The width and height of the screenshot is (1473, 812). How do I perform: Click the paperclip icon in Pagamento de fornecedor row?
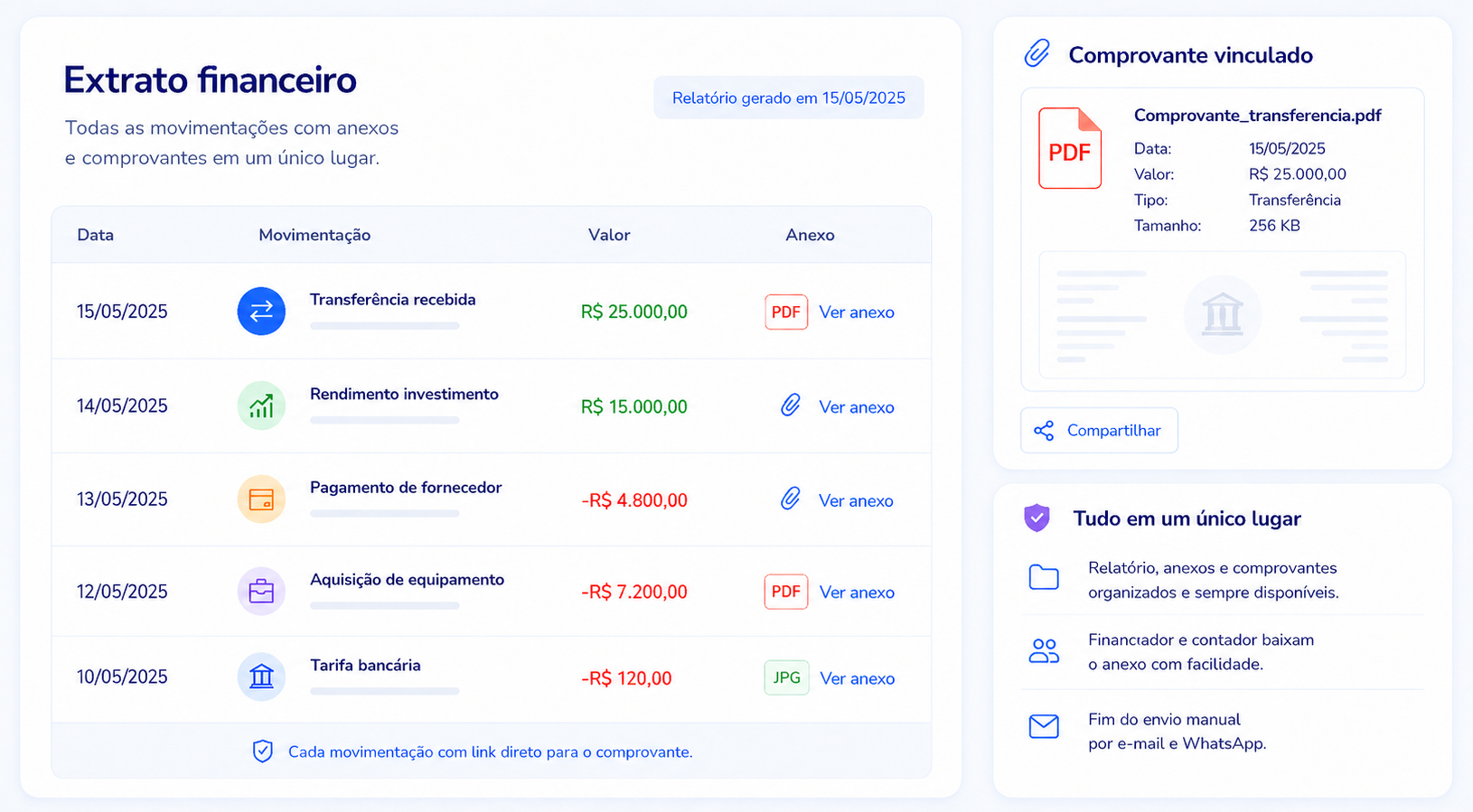click(791, 499)
